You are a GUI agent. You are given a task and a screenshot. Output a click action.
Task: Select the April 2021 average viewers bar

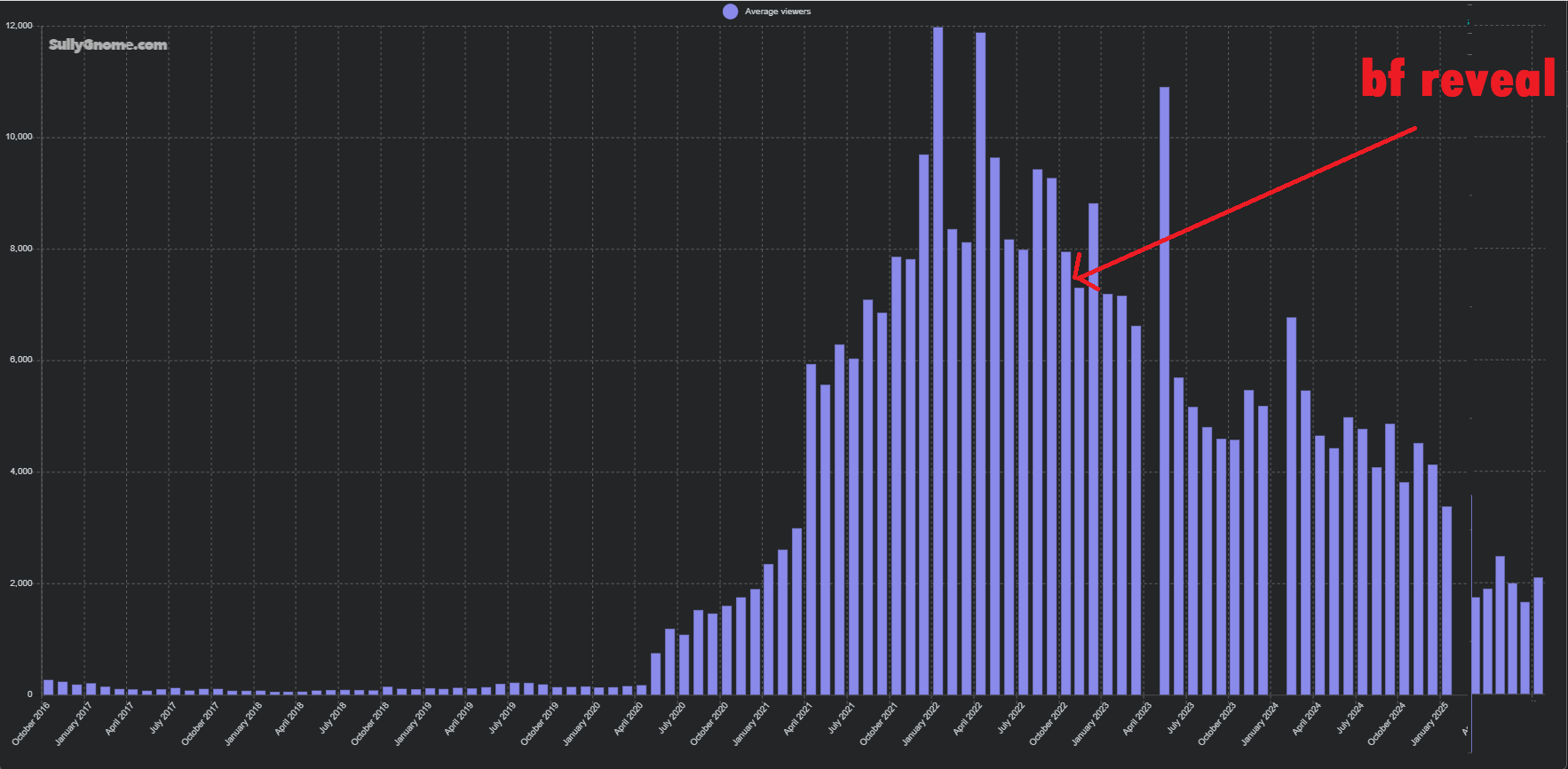[811, 529]
